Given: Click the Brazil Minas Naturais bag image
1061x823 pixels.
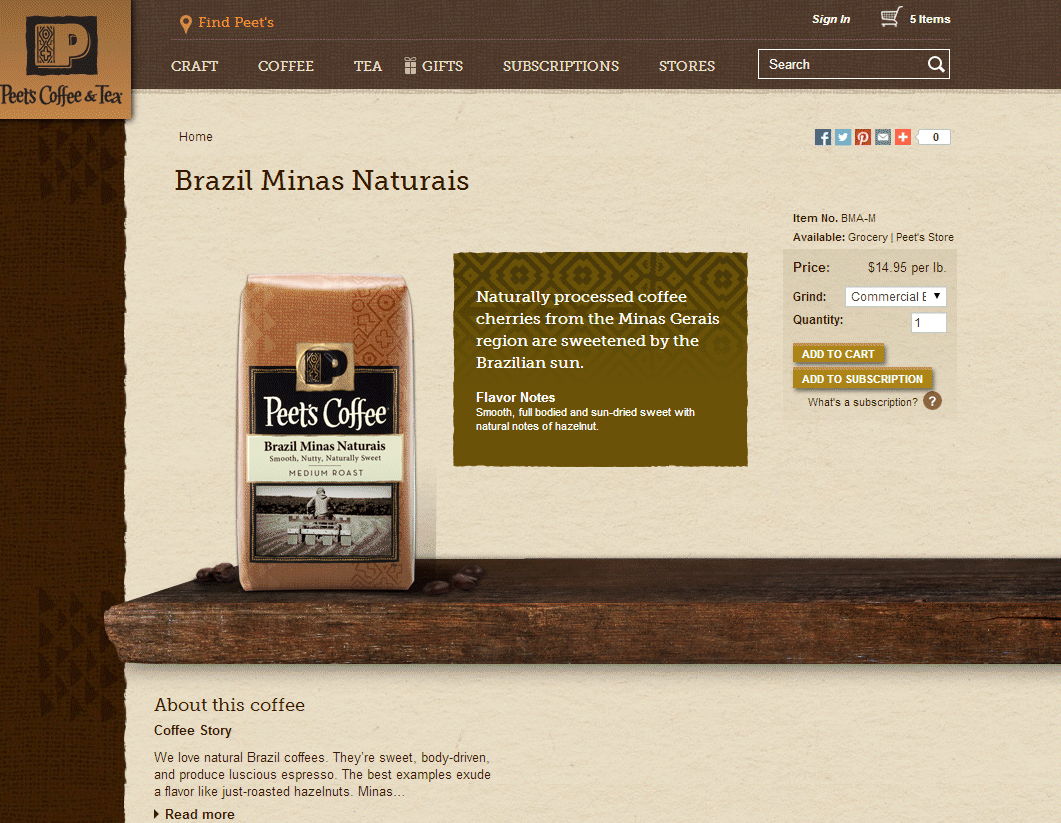Looking at the screenshot, I should [326, 432].
